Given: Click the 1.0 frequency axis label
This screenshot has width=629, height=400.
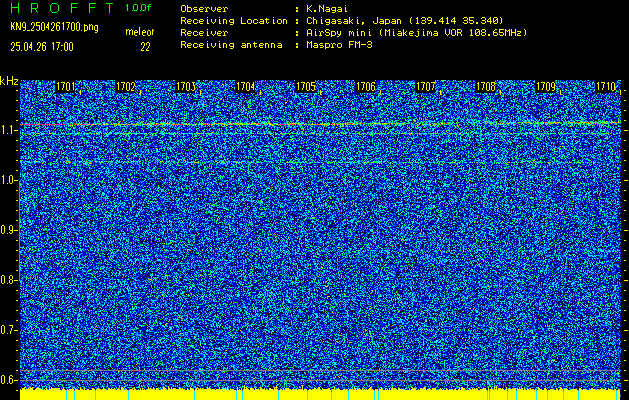Looking at the screenshot, I should [9, 180].
